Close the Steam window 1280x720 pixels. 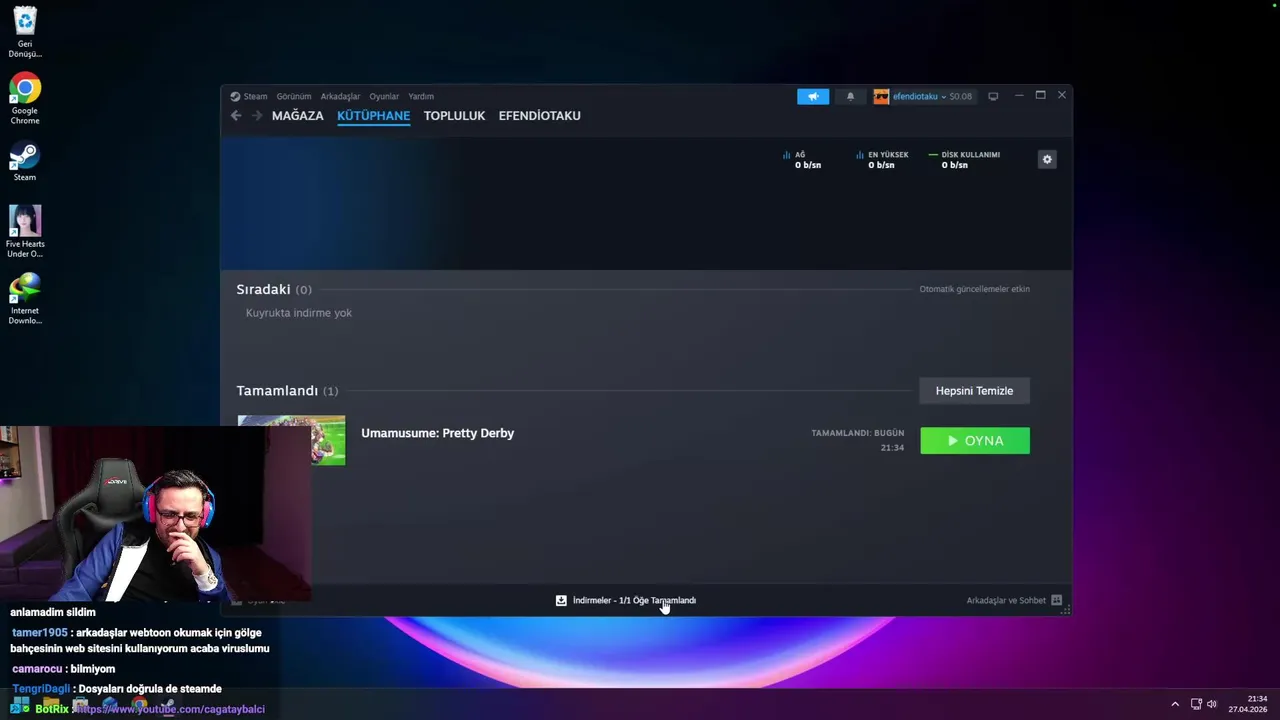(1061, 95)
